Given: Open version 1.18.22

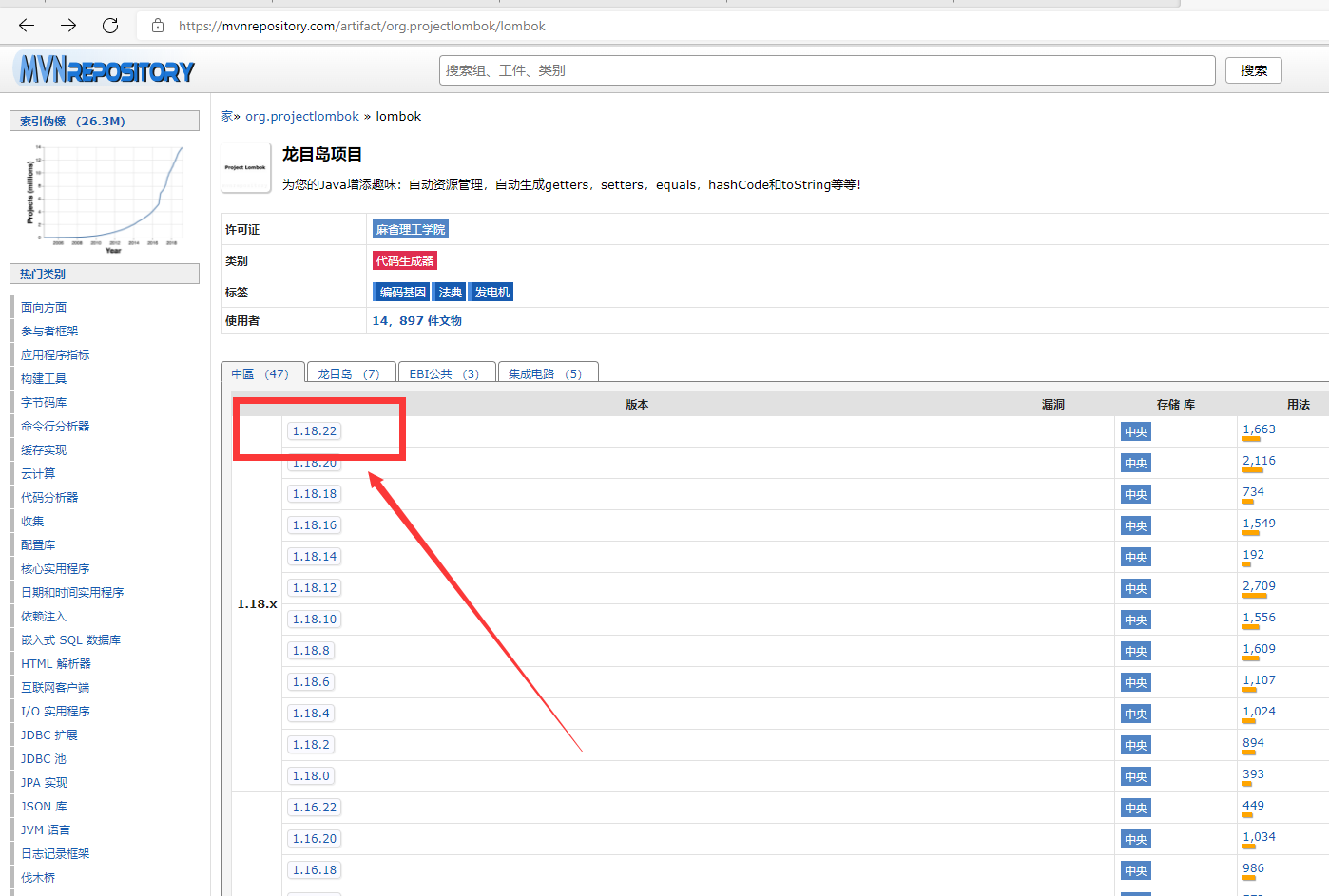Looking at the screenshot, I should (x=315, y=430).
